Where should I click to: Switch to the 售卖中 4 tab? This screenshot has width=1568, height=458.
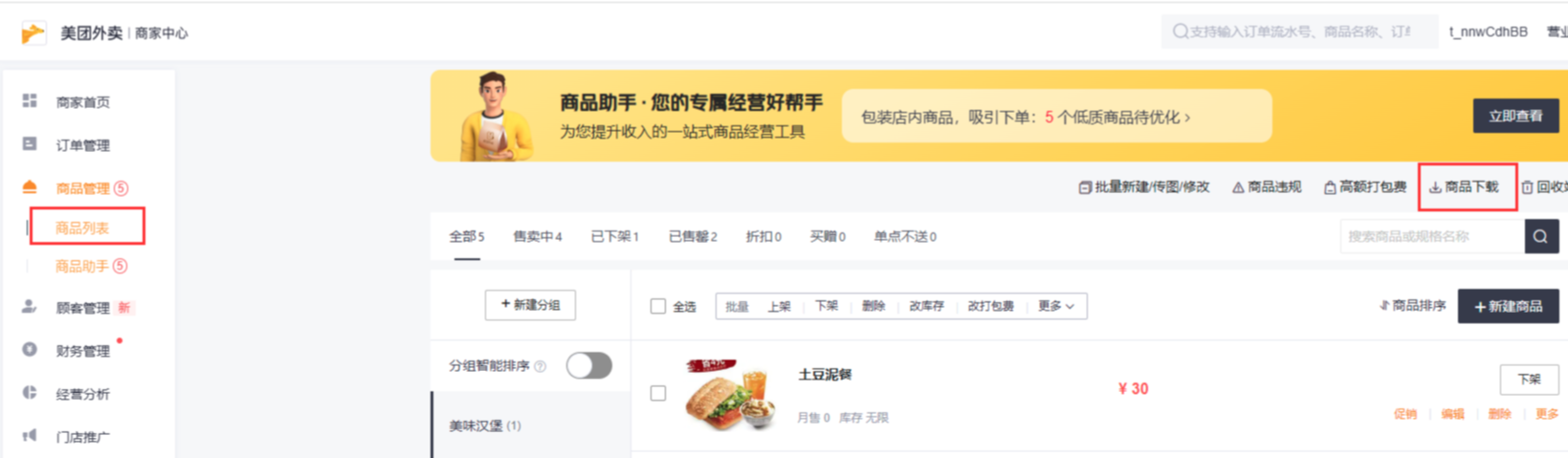coord(538,236)
